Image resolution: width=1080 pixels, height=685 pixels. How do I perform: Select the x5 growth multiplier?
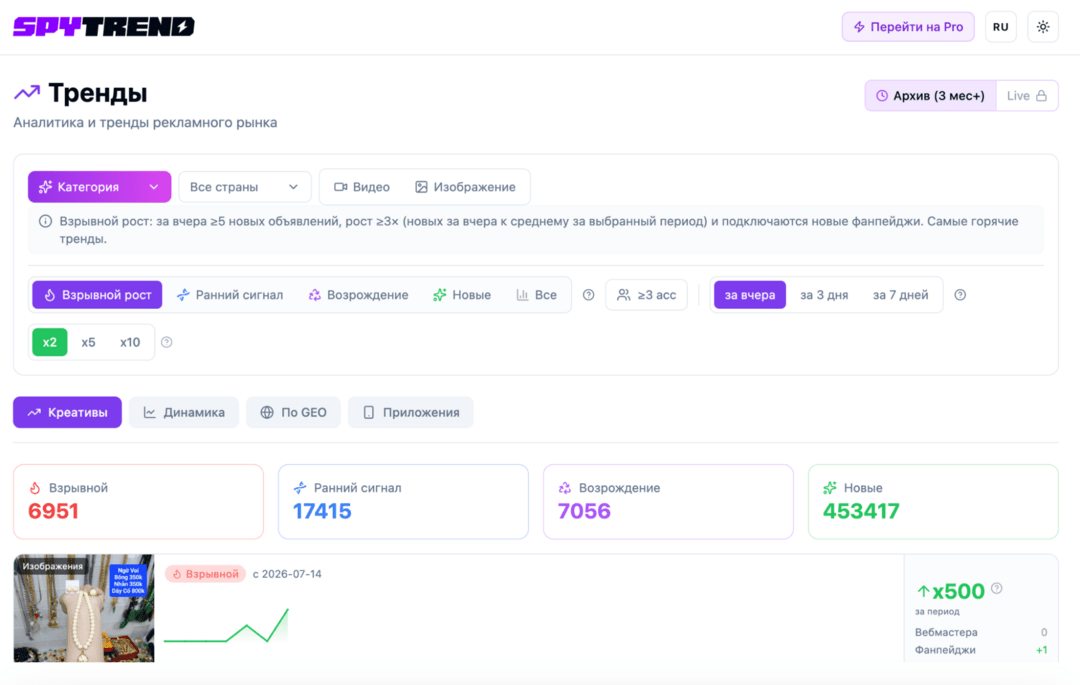[88, 342]
